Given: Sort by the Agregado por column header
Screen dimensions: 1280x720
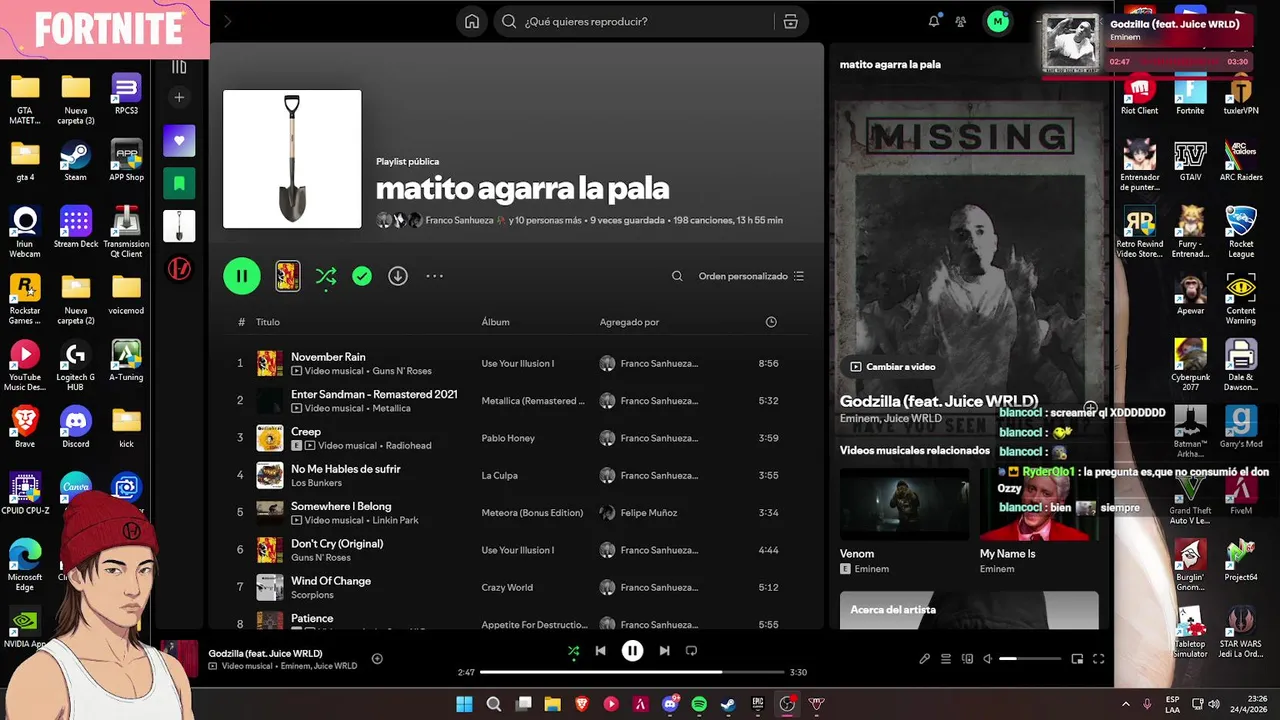Looking at the screenshot, I should tap(629, 322).
